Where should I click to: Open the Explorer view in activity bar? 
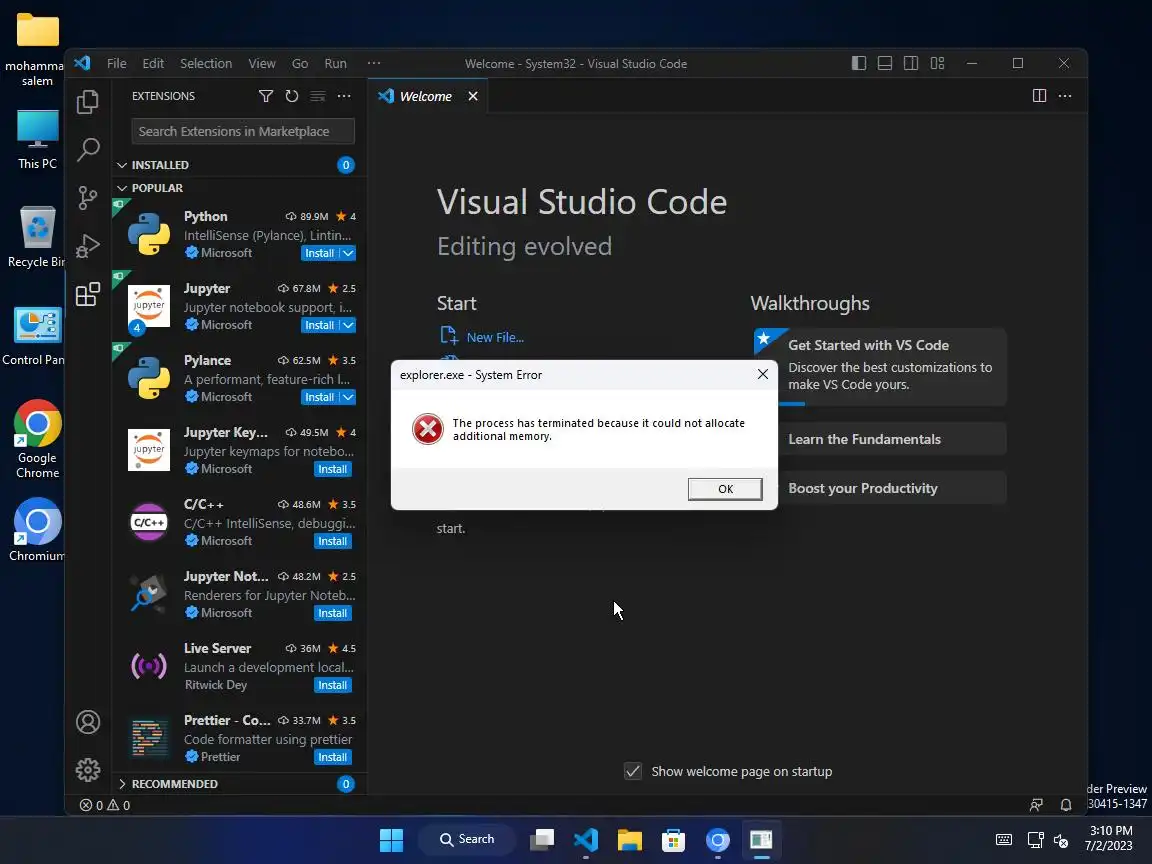click(87, 101)
